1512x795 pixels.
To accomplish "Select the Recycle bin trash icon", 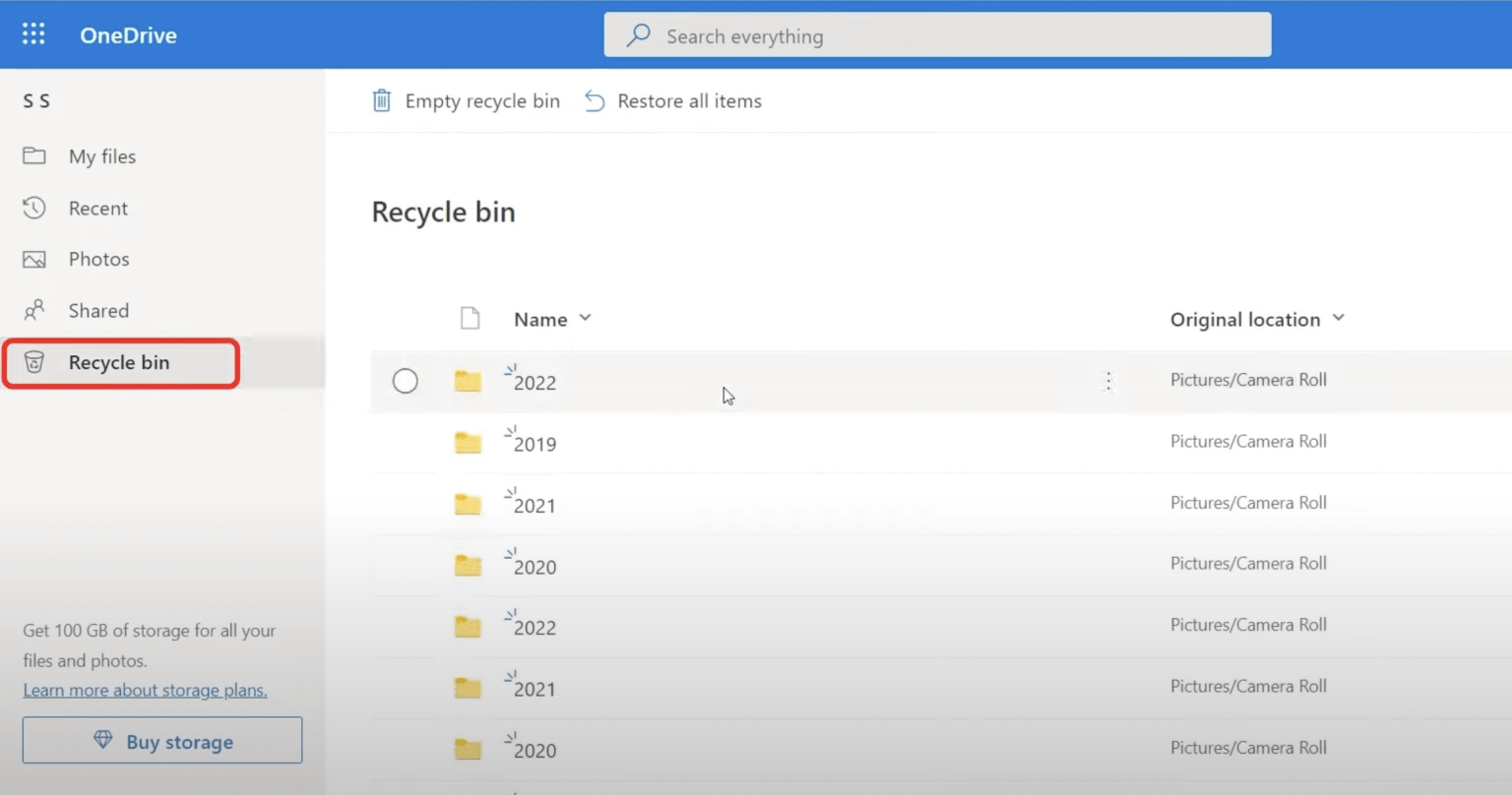I will [34, 362].
